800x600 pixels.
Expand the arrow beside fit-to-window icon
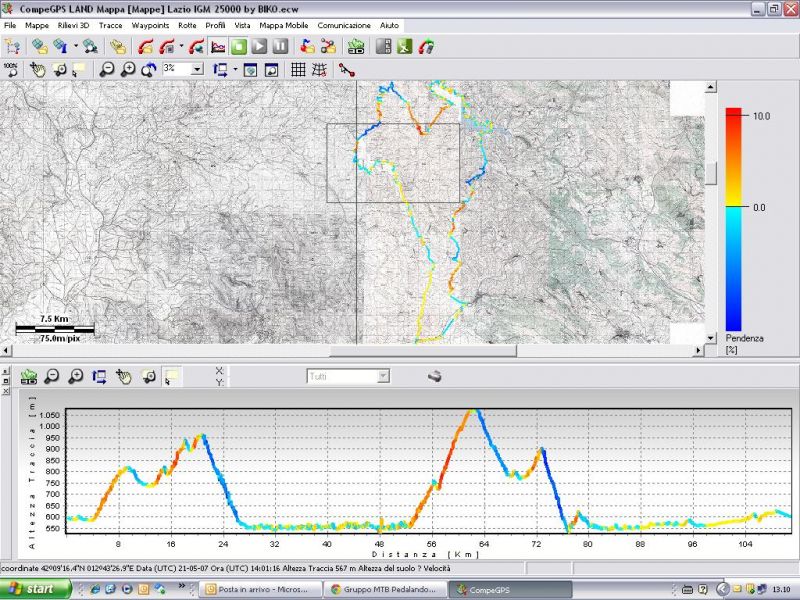[235, 69]
